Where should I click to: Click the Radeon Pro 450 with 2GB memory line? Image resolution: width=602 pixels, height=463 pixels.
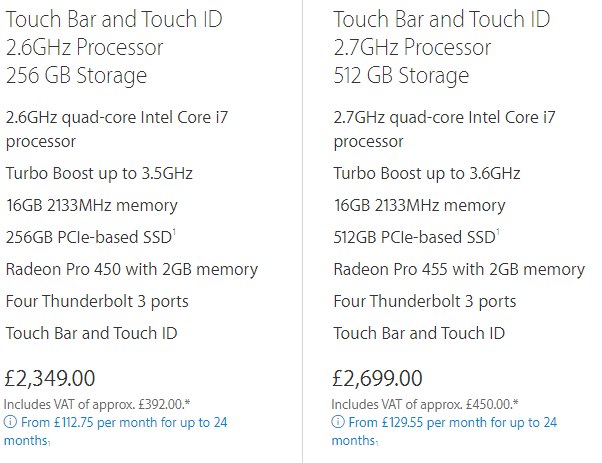point(132,269)
